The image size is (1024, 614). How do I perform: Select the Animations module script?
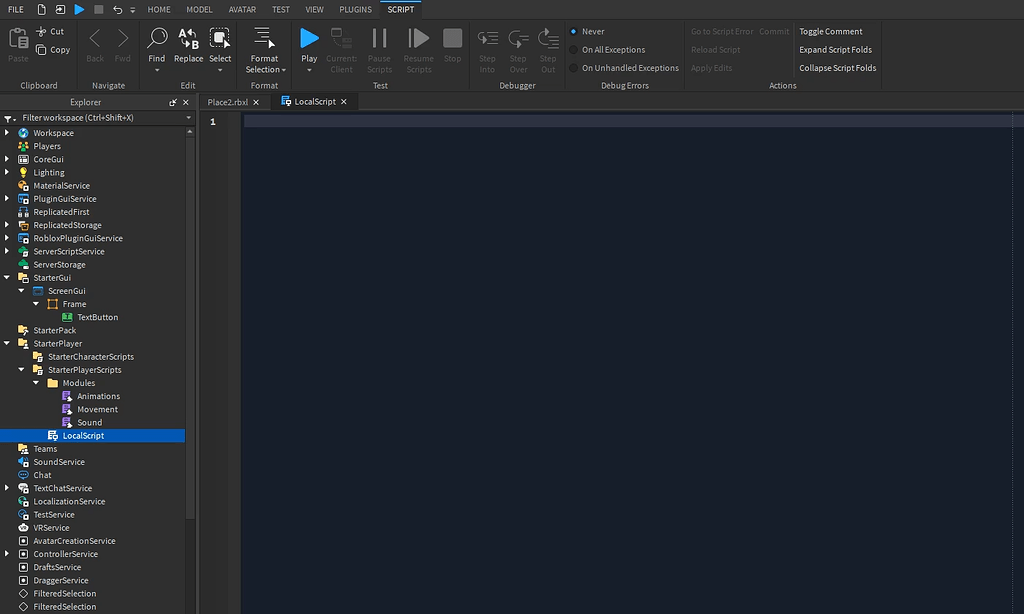98,396
